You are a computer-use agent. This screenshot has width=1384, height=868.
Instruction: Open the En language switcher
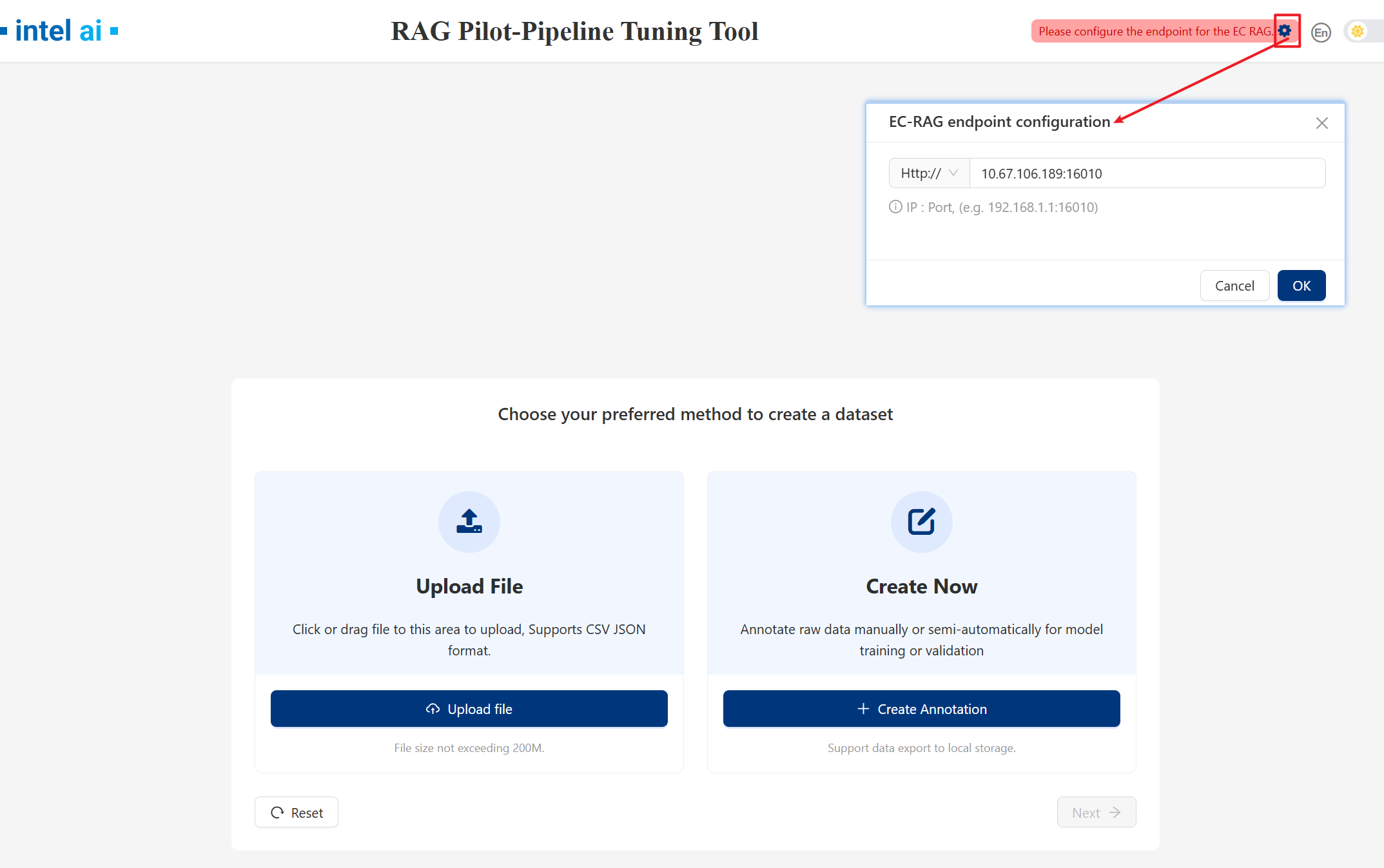pyautogui.click(x=1321, y=32)
